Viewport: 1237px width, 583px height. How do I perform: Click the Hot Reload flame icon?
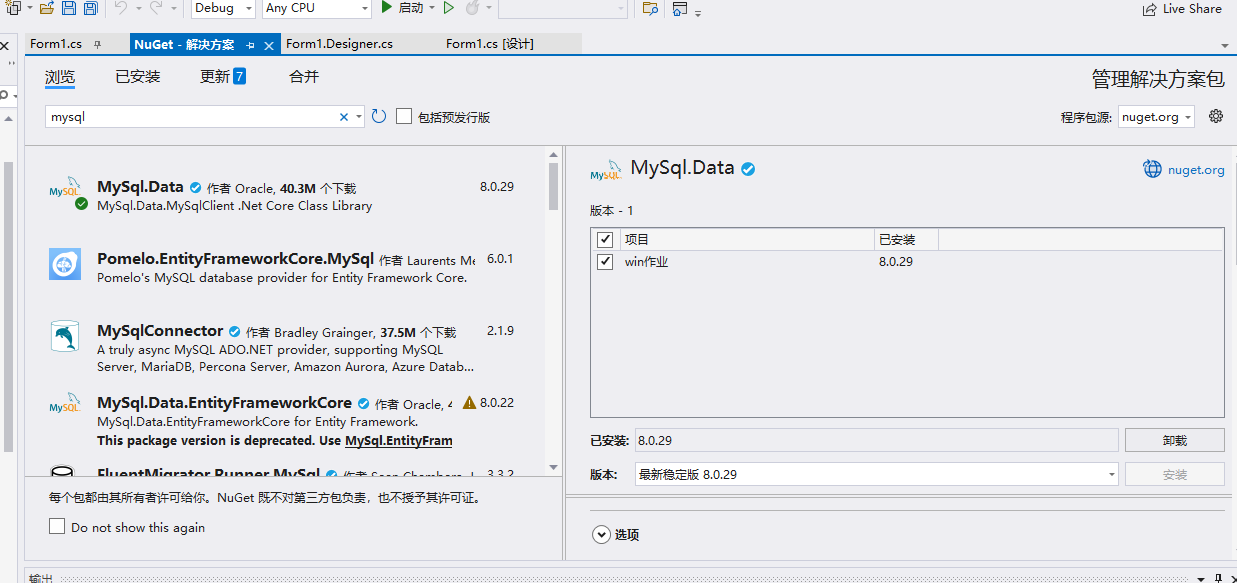pyautogui.click(x=471, y=8)
